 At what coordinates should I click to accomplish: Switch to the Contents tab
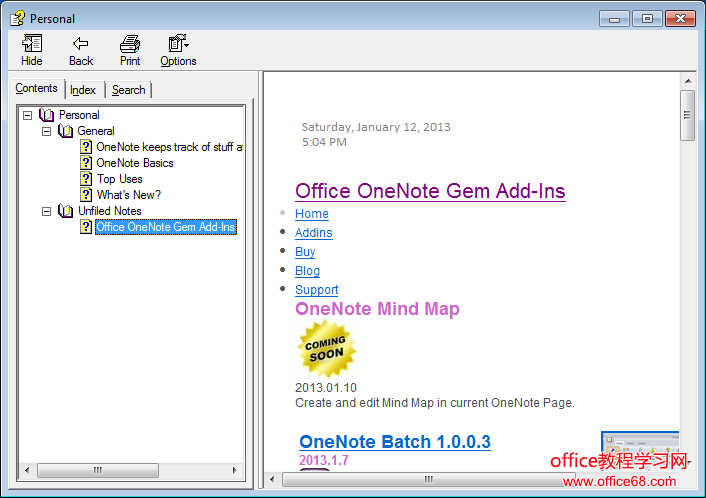36,88
